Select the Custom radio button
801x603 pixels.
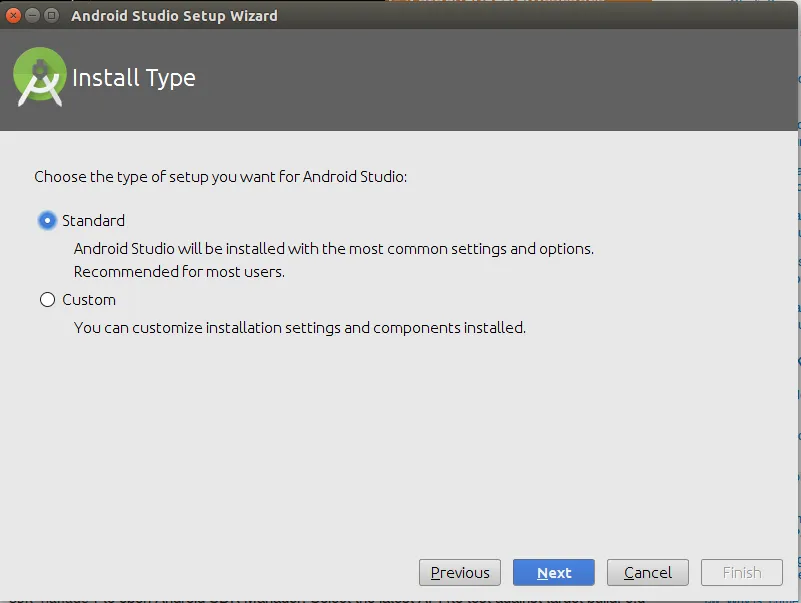point(47,300)
